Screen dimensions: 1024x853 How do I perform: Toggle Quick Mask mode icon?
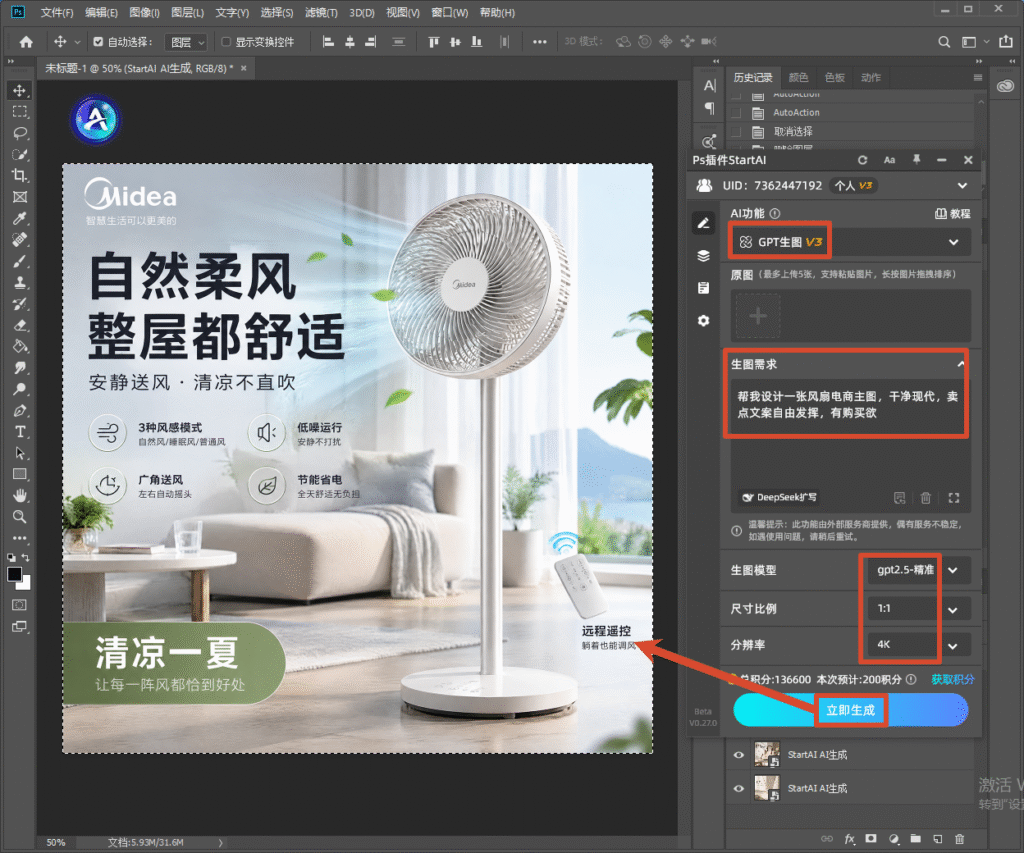[20, 605]
